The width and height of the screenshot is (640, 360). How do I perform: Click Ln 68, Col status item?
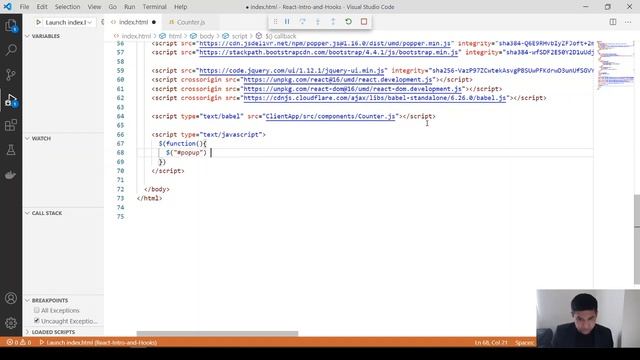[491, 342]
